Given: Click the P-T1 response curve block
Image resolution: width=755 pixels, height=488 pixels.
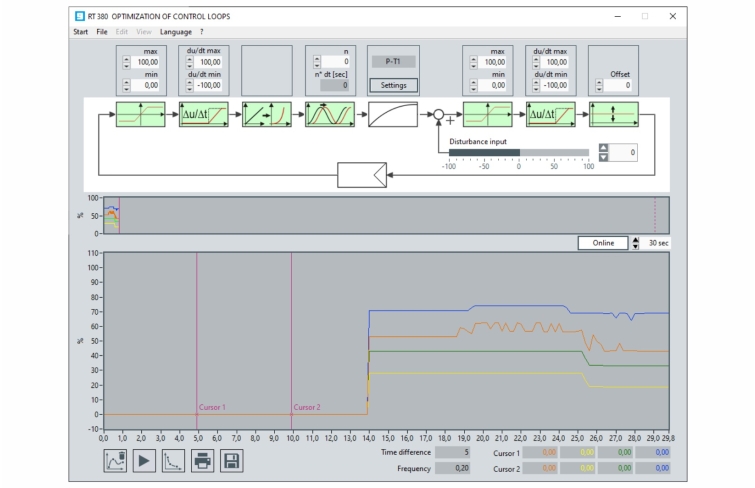Looking at the screenshot, I should (x=393, y=115).
